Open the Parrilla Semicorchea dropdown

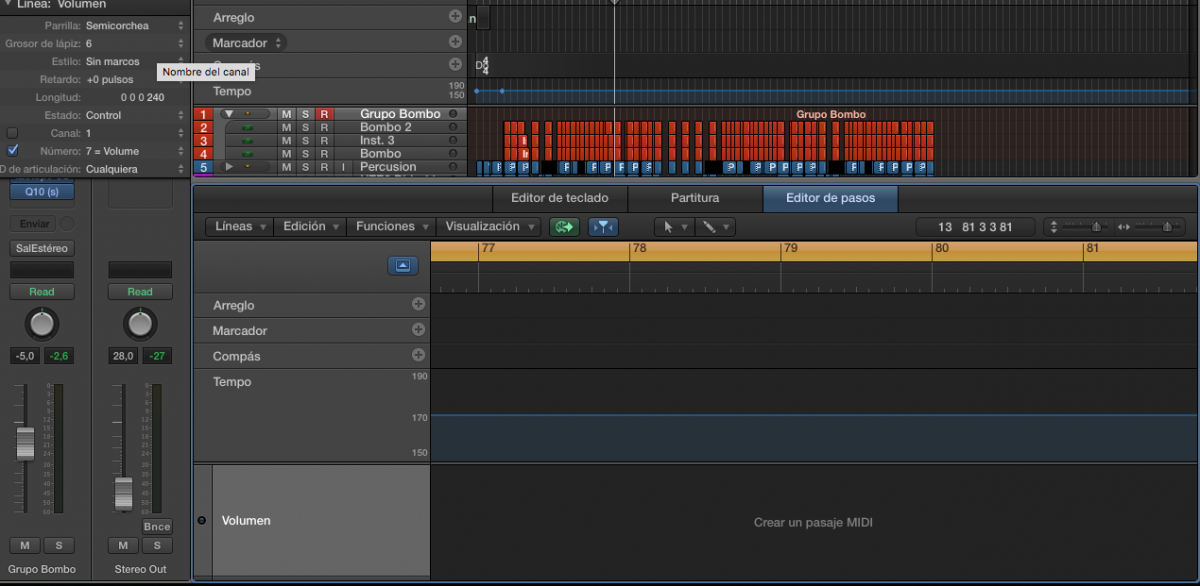coord(135,26)
